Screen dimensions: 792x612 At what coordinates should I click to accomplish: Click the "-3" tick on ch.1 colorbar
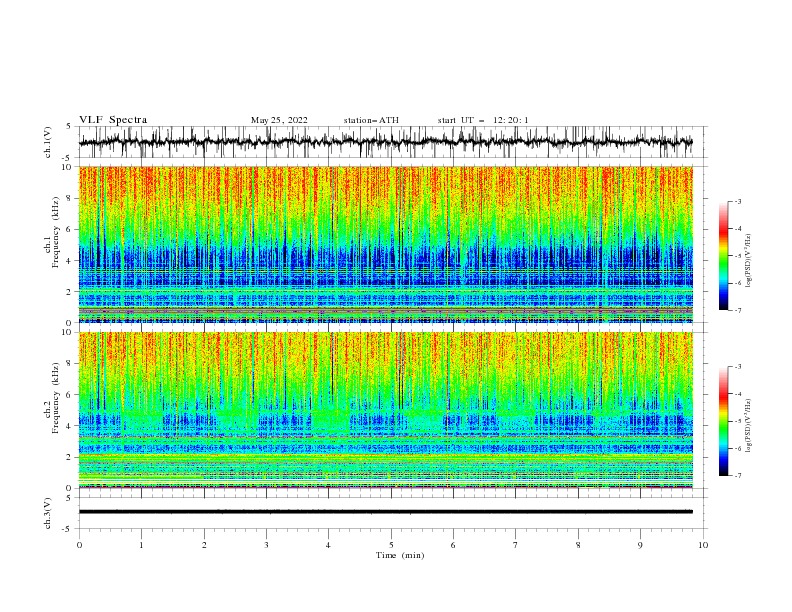[737, 201]
